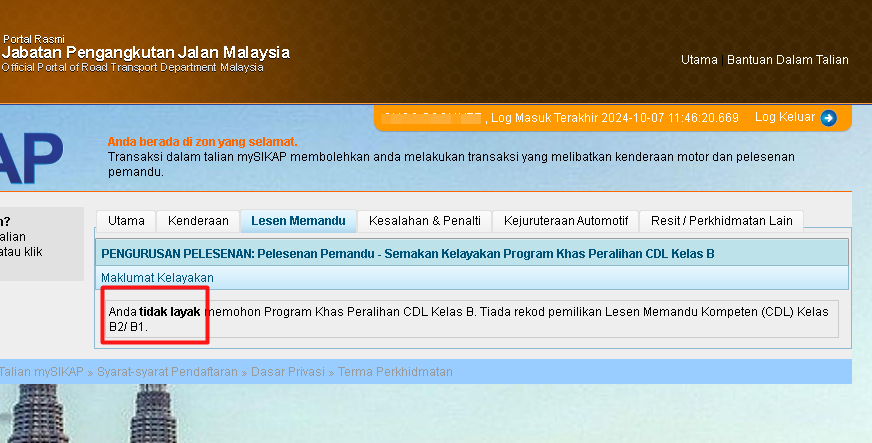Open Resit / Perkhidmatan Lain tab
The height and width of the screenshot is (443, 872).
[721, 221]
